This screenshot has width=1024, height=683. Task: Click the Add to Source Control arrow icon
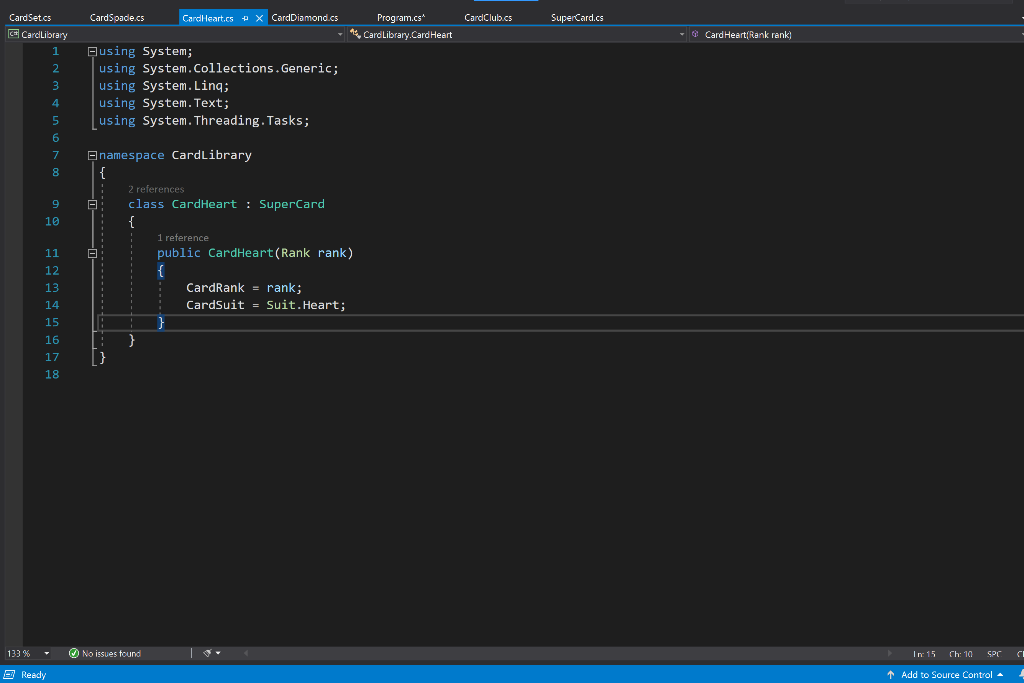click(x=890, y=675)
